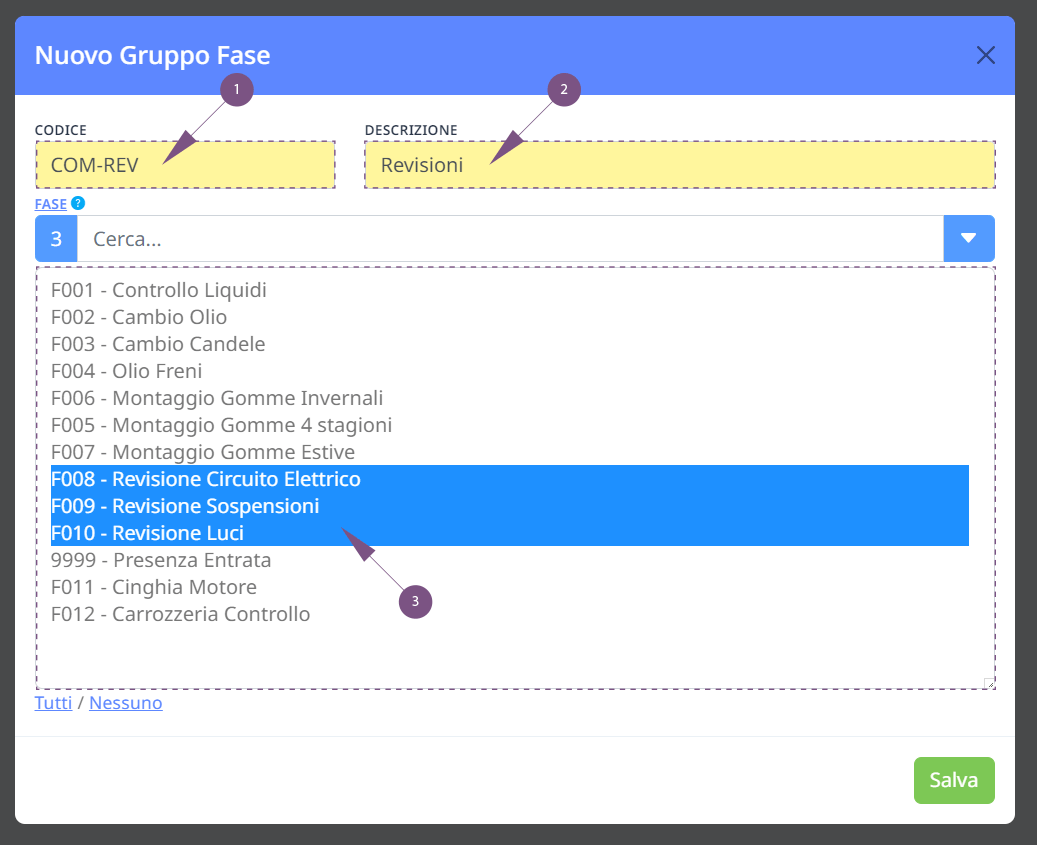
Task: Click the Cerca search field
Action: [510, 238]
